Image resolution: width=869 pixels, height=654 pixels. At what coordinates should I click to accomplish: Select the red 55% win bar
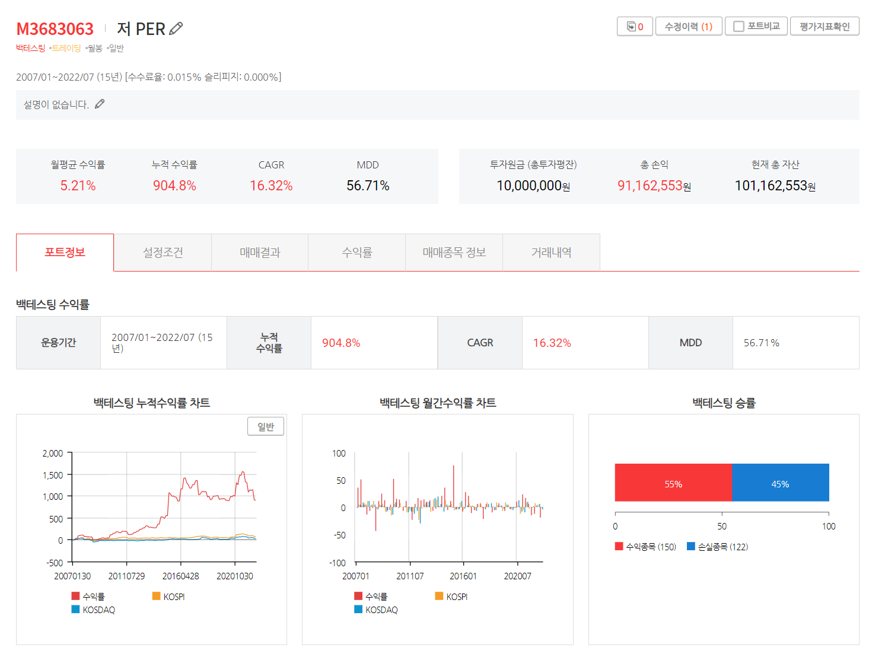coord(673,483)
